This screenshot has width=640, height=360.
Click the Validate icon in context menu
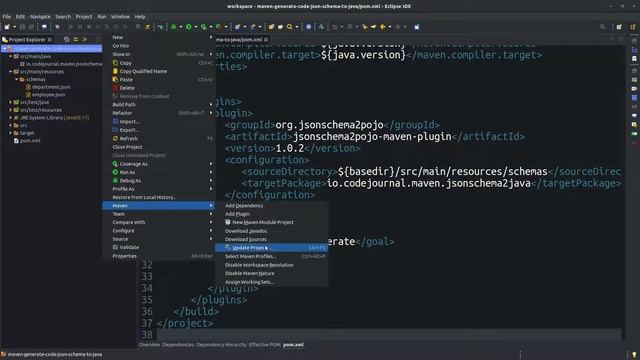[116, 247]
